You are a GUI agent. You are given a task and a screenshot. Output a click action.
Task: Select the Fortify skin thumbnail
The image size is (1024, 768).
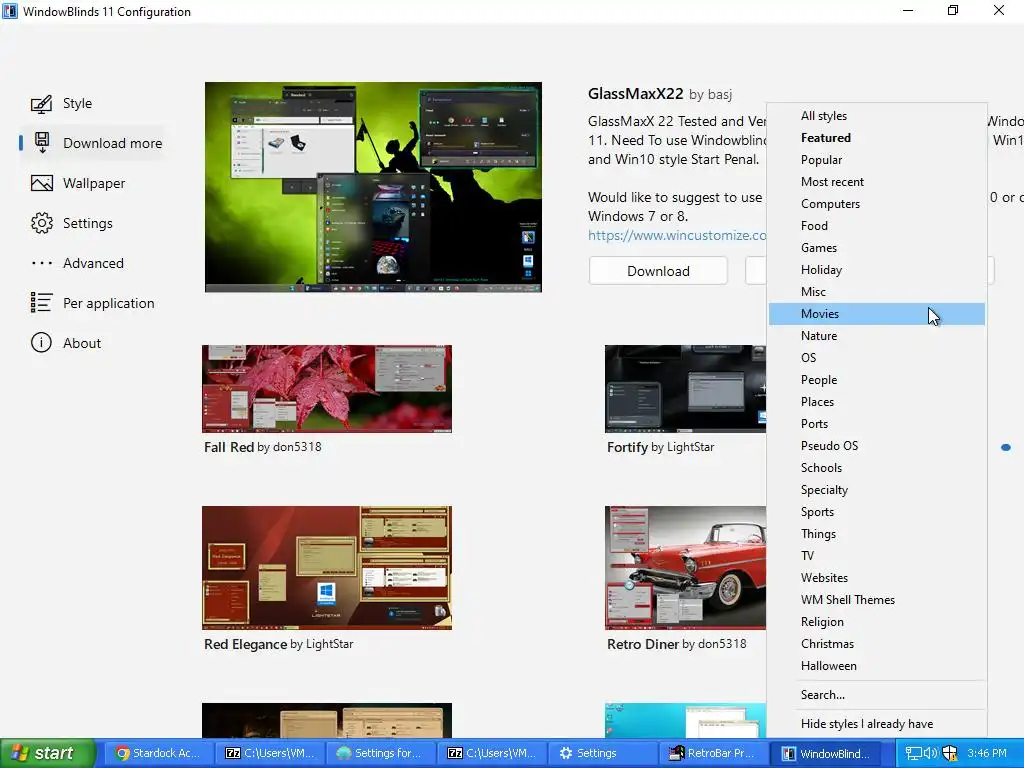(685, 389)
